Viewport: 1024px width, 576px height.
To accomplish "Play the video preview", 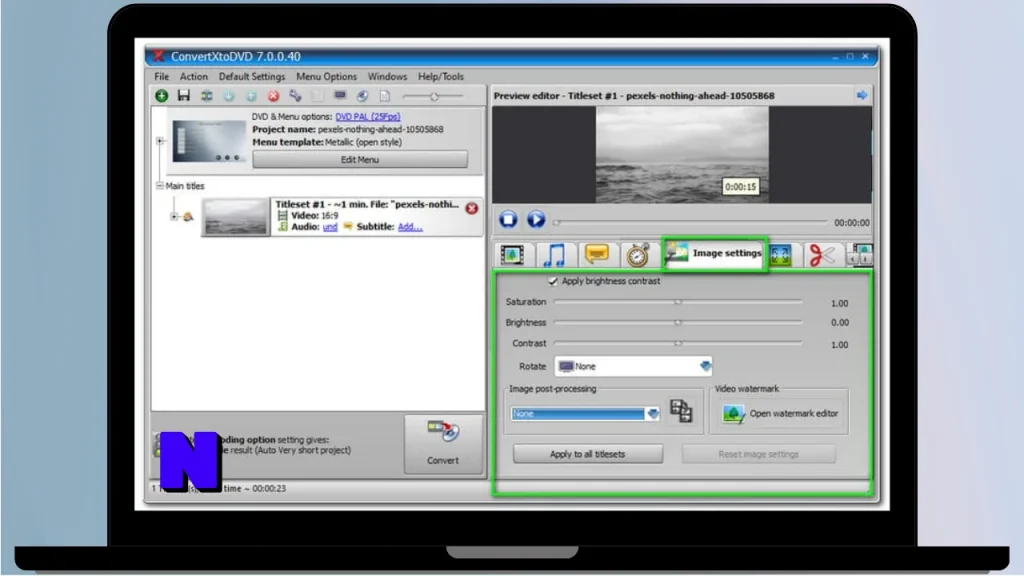I will [536, 219].
